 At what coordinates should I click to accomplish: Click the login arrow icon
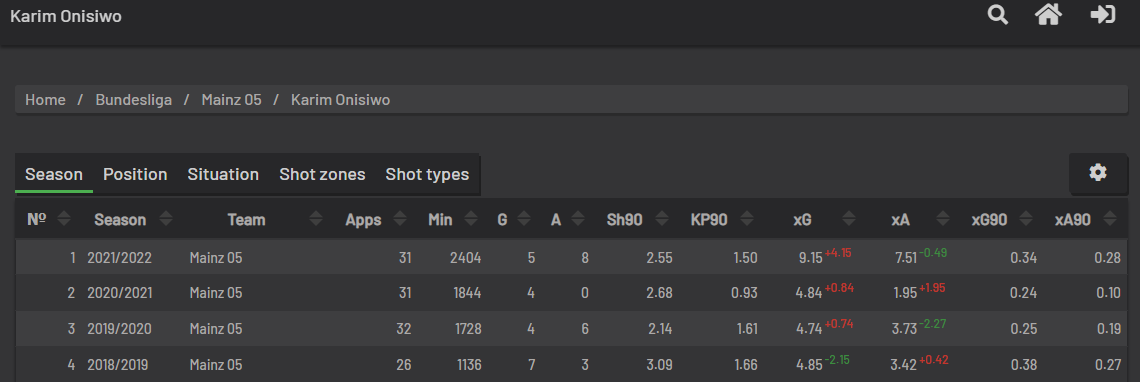coord(1102,15)
